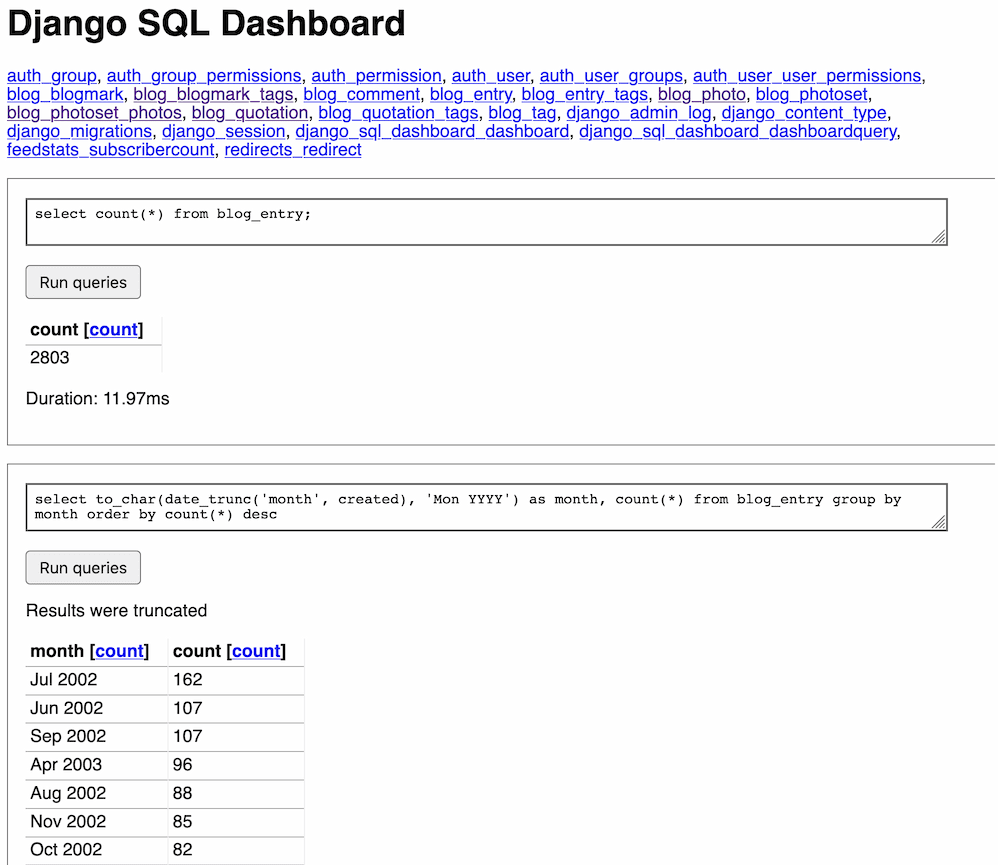This screenshot has width=998, height=865.
Task: Open the blog_quotation_tags table link
Action: (x=398, y=113)
